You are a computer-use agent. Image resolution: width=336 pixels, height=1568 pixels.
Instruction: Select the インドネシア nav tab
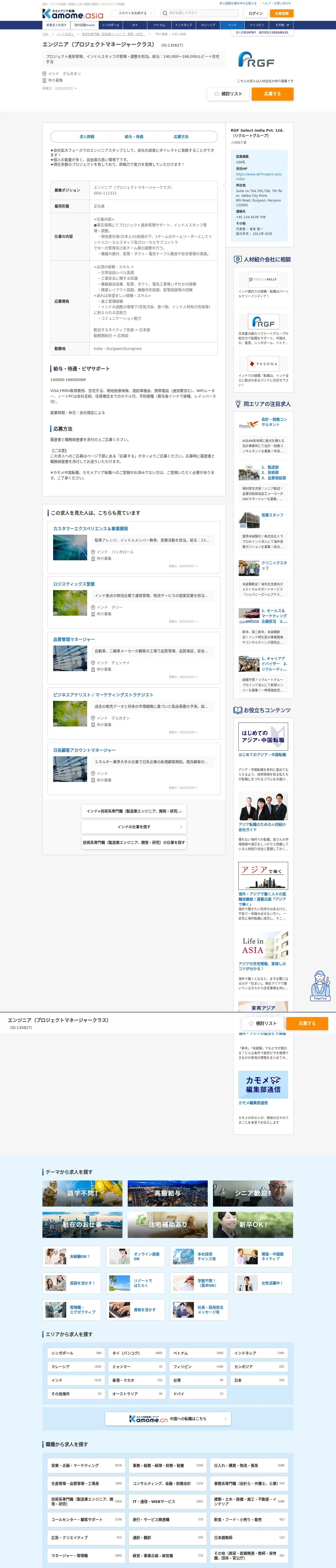[183, 25]
